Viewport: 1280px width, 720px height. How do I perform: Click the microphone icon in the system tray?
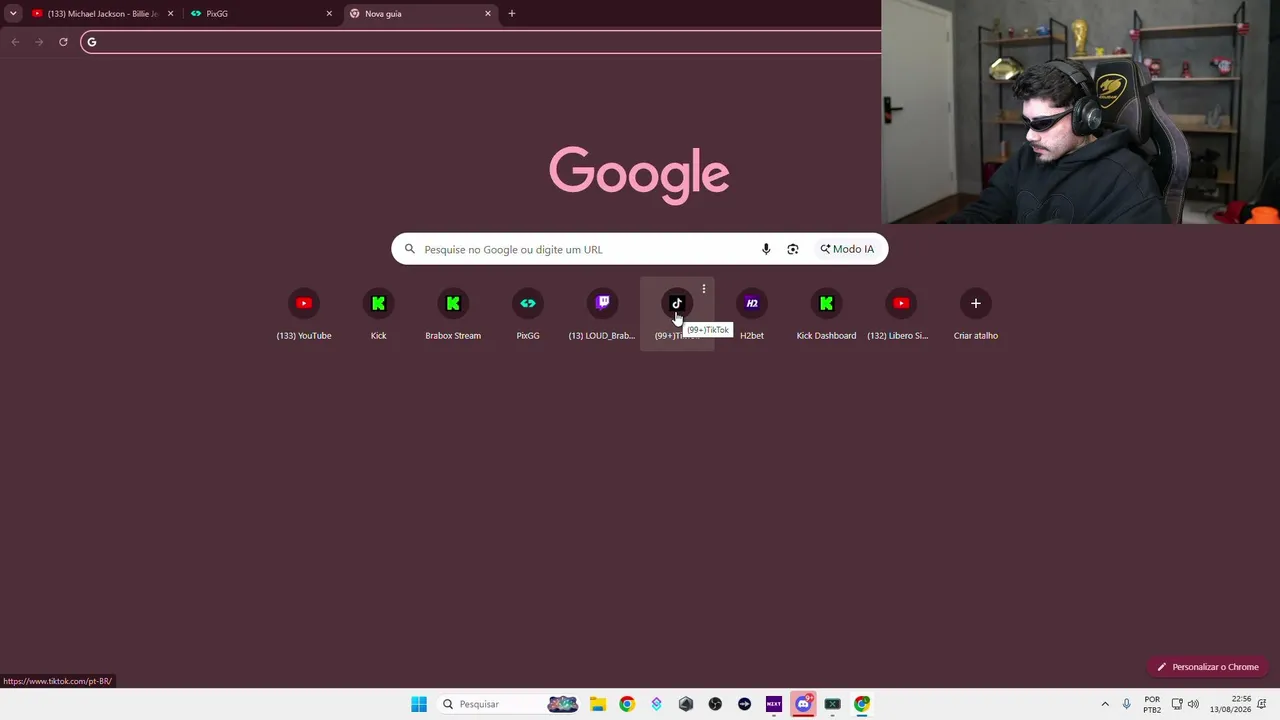1127,704
